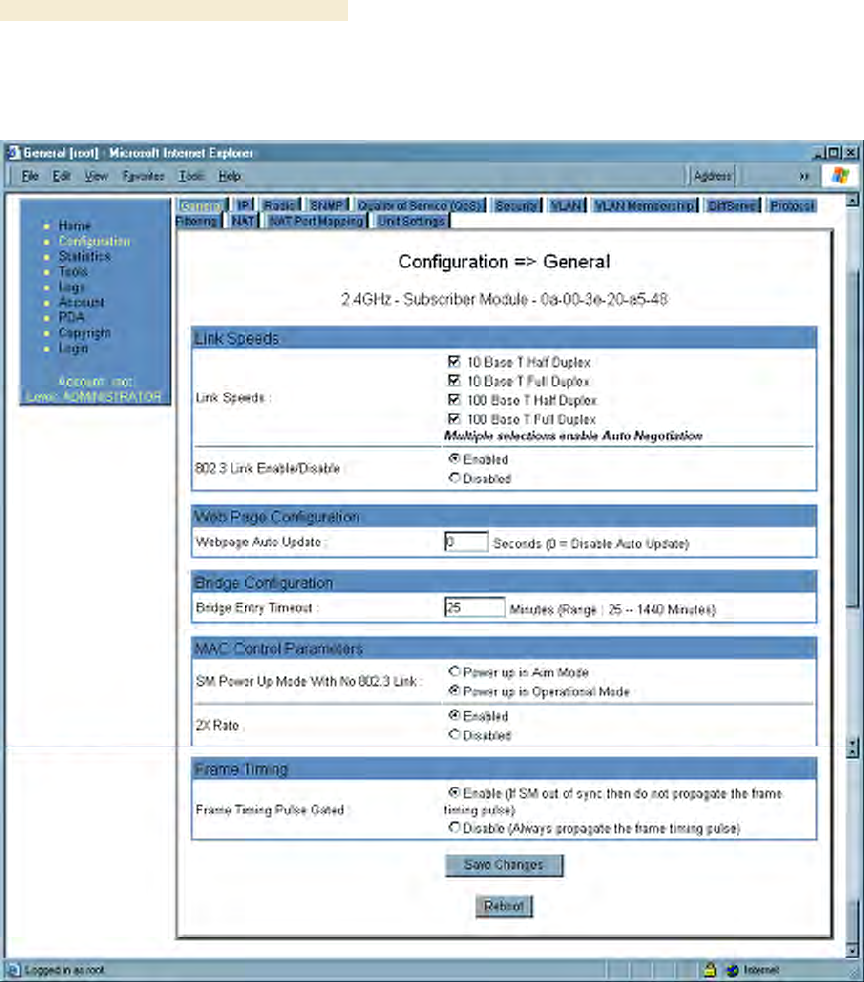
Task: Toggle 10 Base T Full Duplex checkbox
Action: coord(454,380)
